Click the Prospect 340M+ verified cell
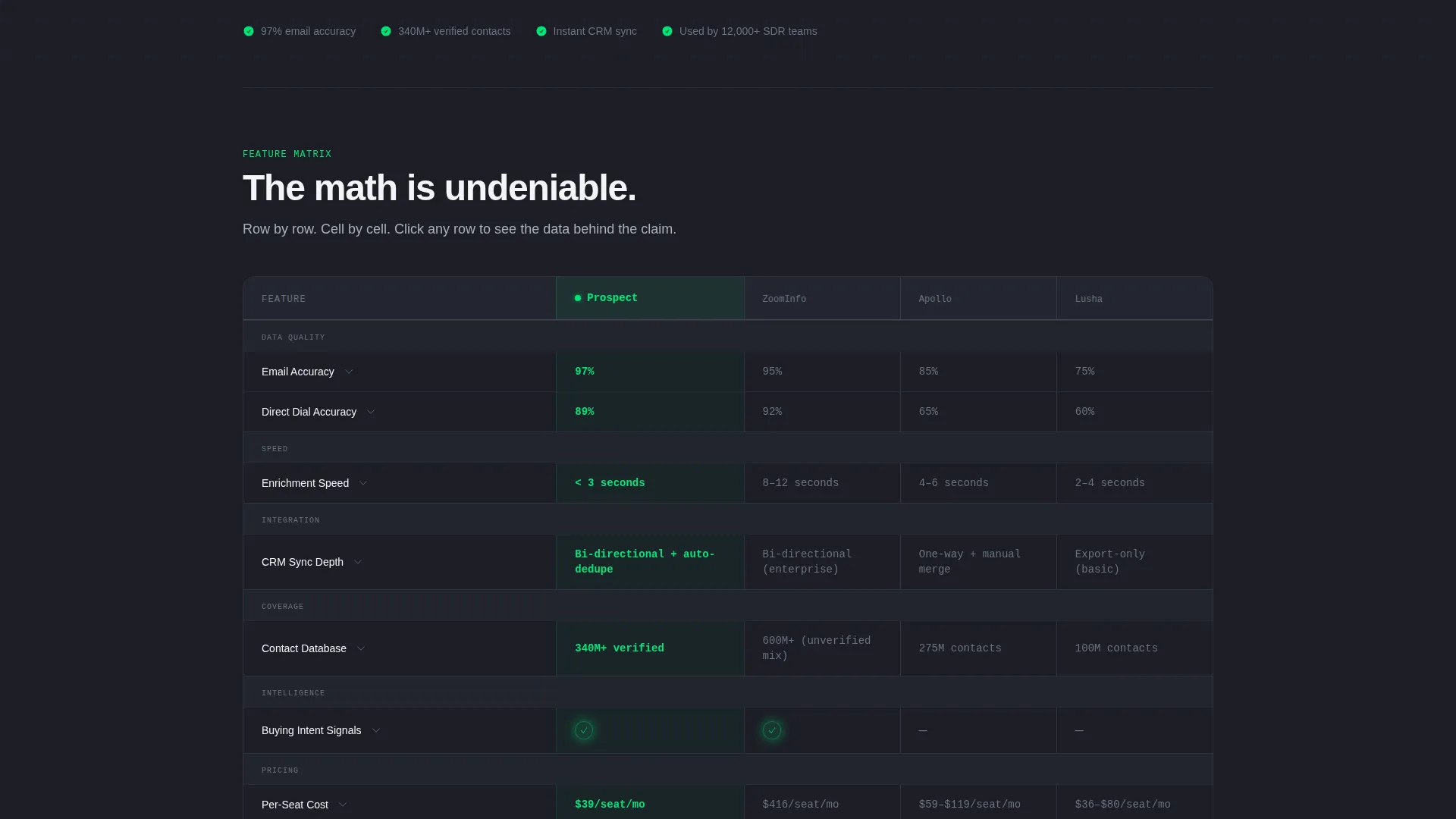 pyautogui.click(x=650, y=648)
